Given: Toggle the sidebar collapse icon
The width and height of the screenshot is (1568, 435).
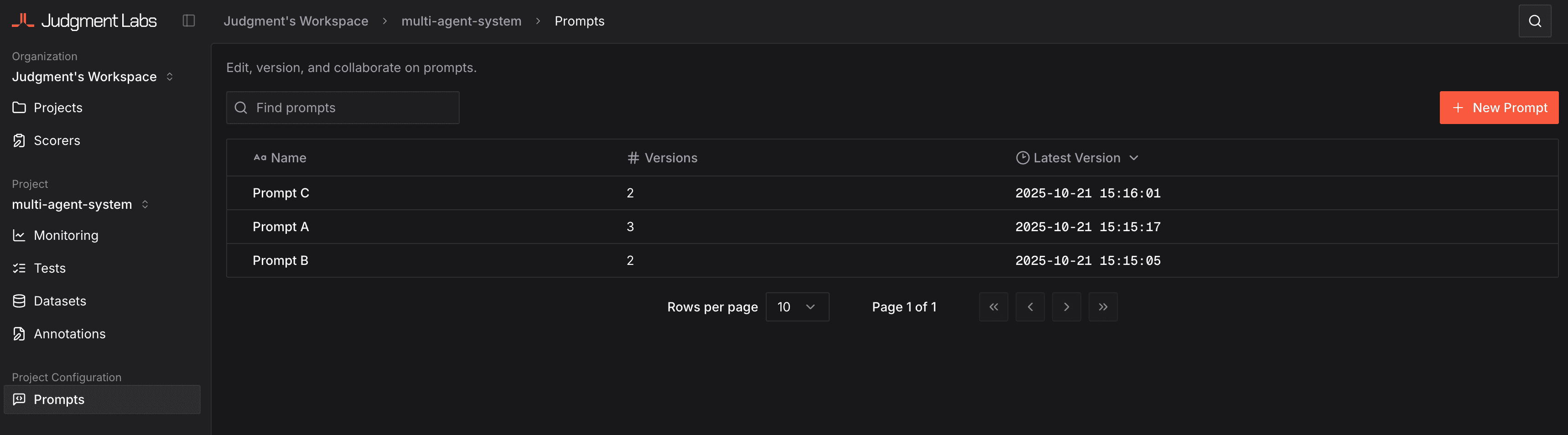Looking at the screenshot, I should tap(189, 21).
